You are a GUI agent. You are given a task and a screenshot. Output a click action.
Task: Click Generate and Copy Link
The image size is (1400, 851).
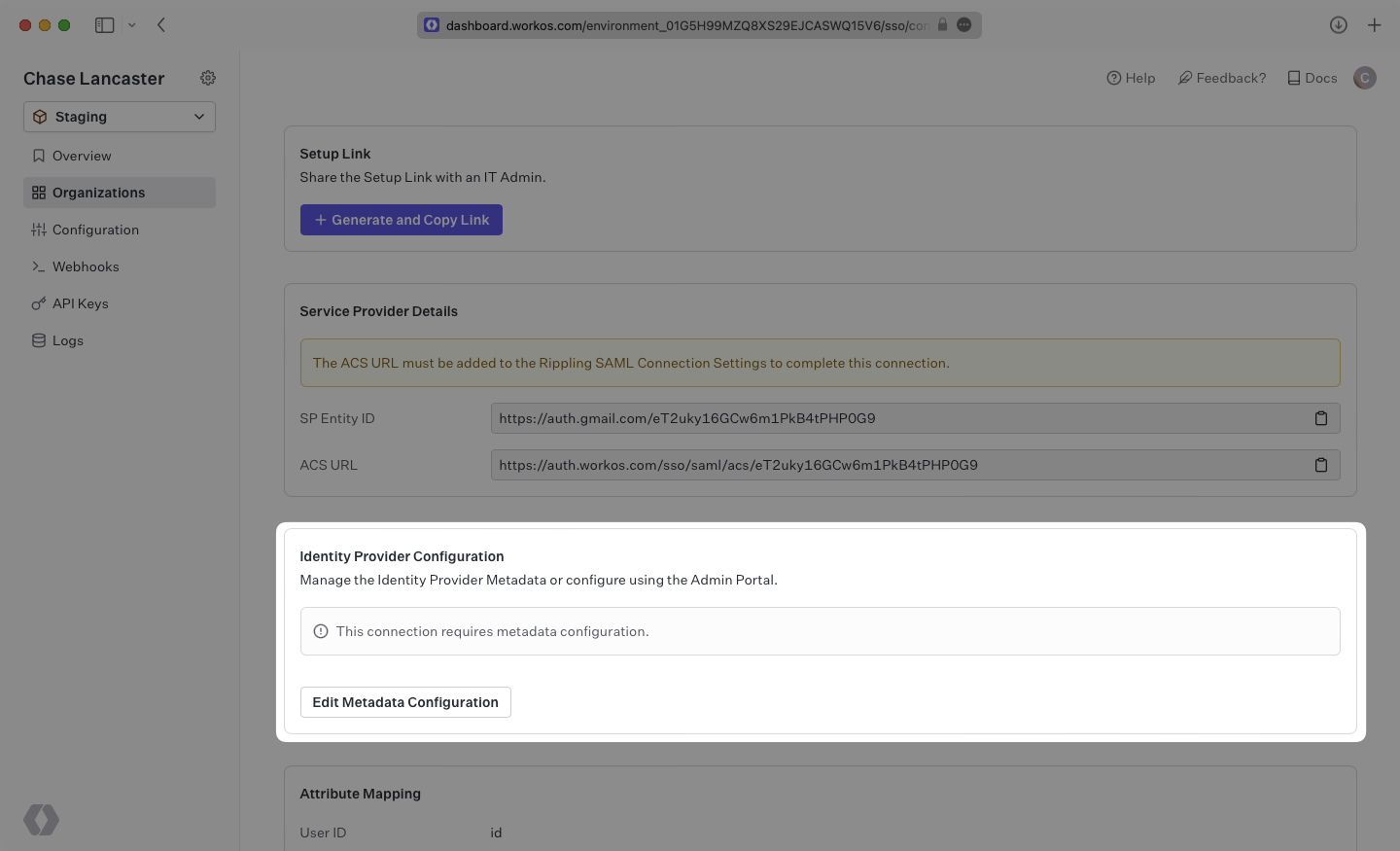pyautogui.click(x=401, y=219)
